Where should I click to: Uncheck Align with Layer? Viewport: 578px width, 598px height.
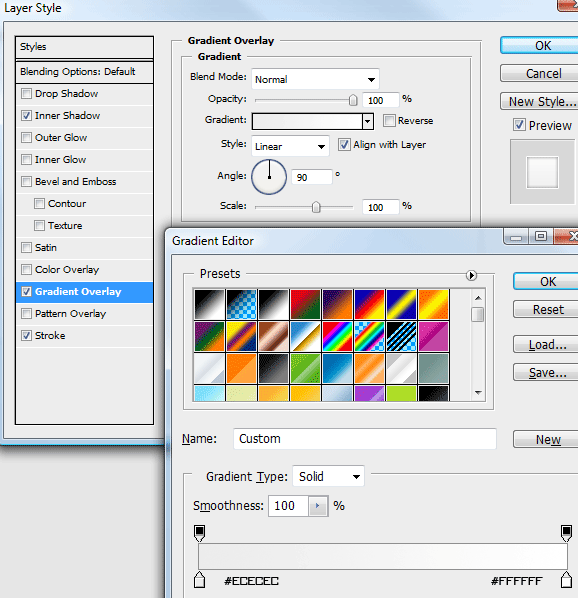pyautogui.click(x=344, y=145)
